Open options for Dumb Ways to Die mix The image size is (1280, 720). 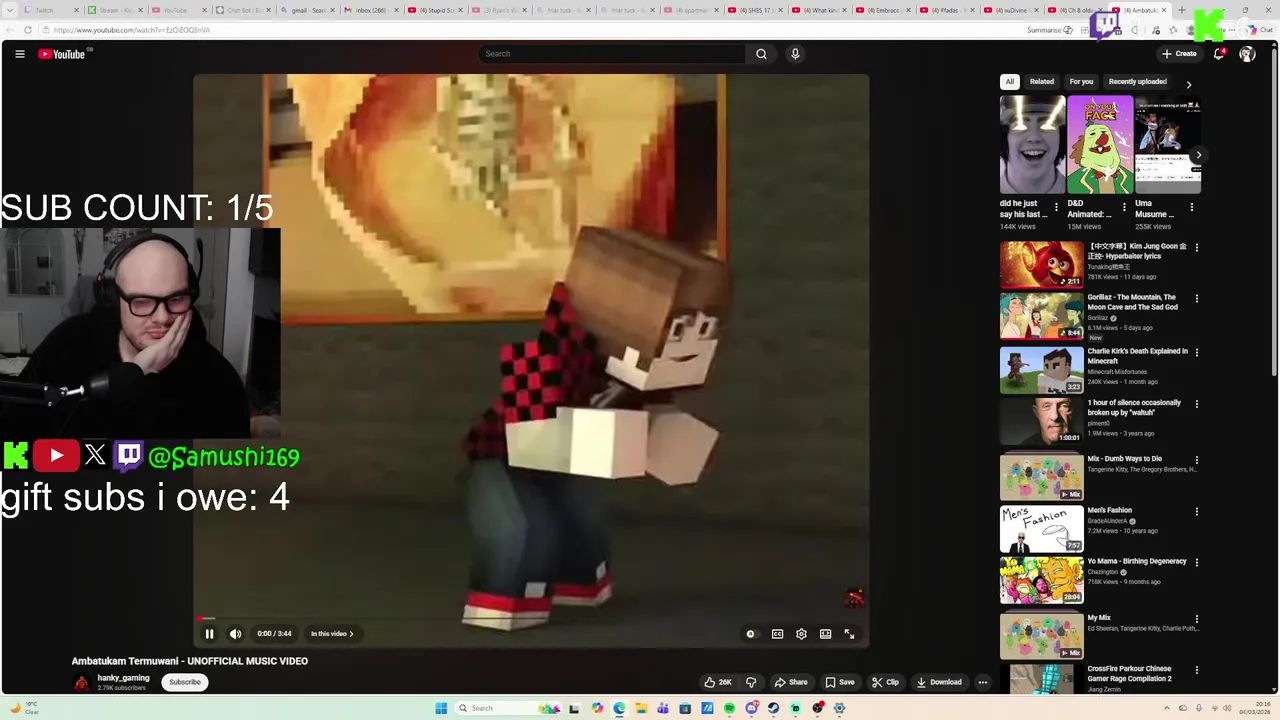coord(1196,460)
